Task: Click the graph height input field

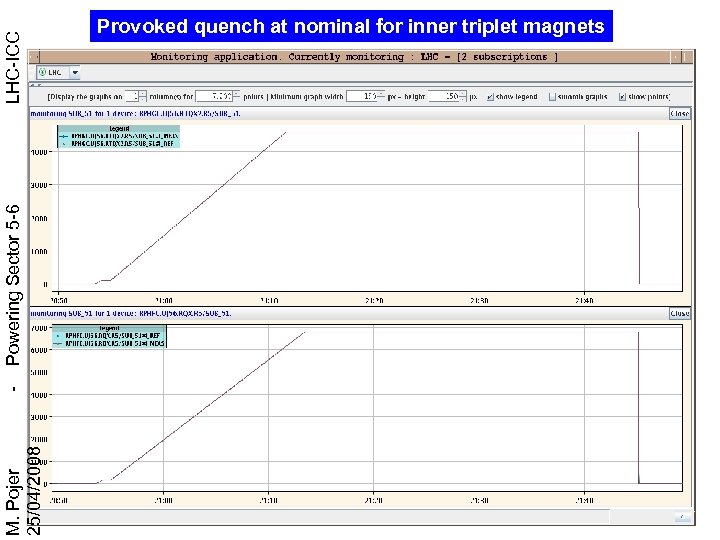Action: tap(447, 96)
